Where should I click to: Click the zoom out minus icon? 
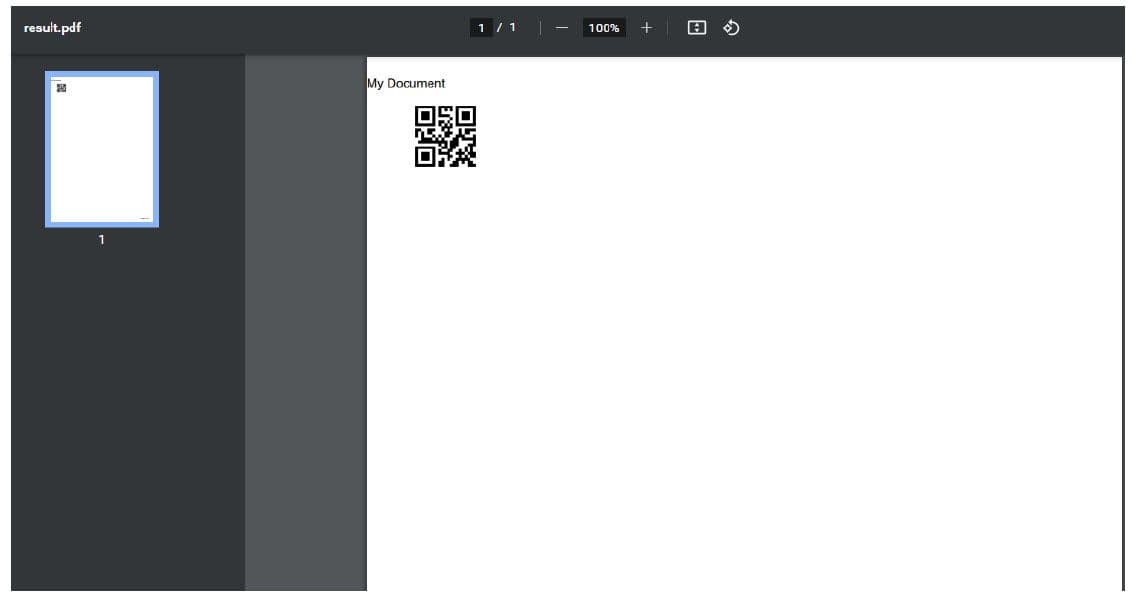[562, 28]
